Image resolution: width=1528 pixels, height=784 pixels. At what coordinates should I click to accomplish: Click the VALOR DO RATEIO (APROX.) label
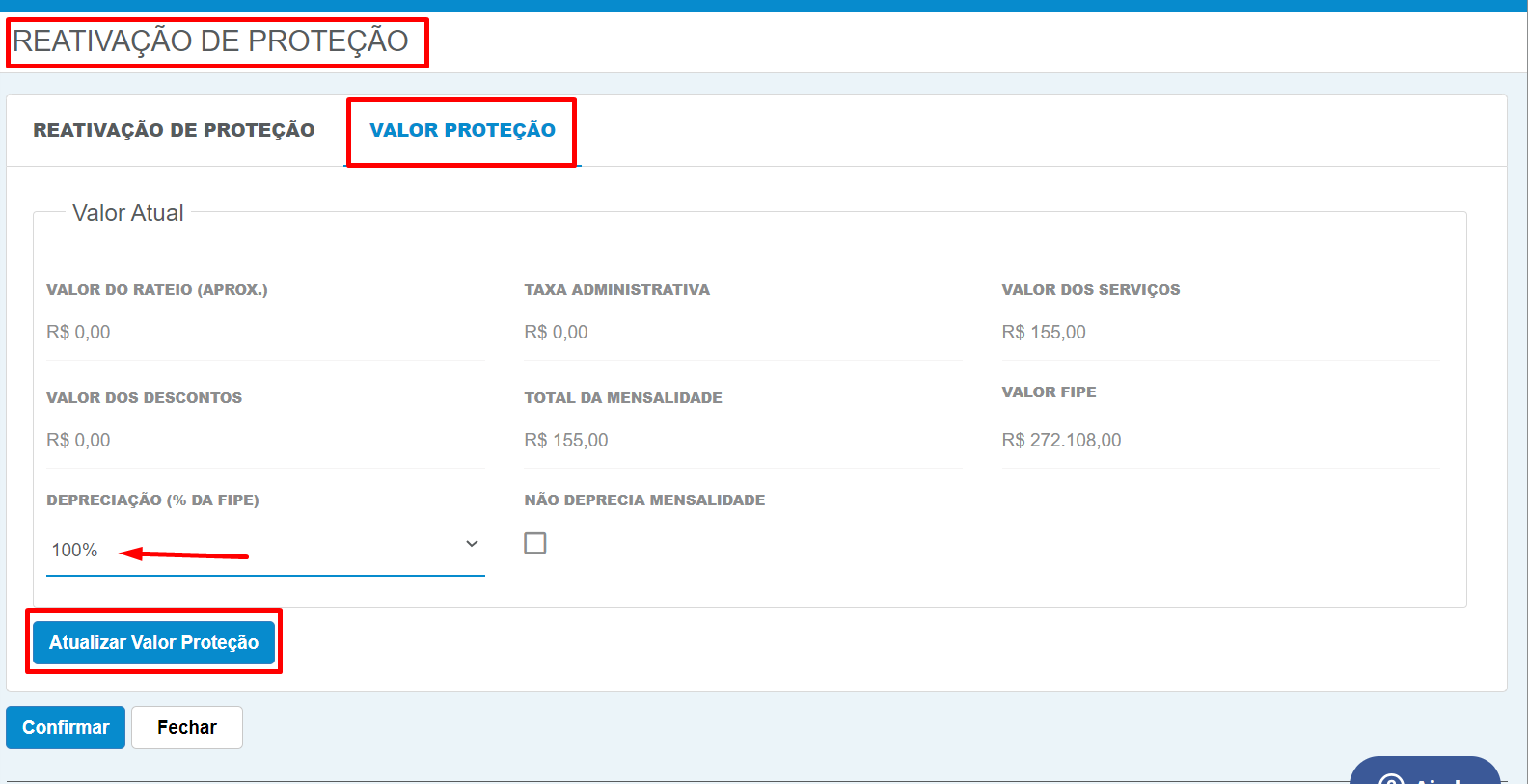[157, 289]
